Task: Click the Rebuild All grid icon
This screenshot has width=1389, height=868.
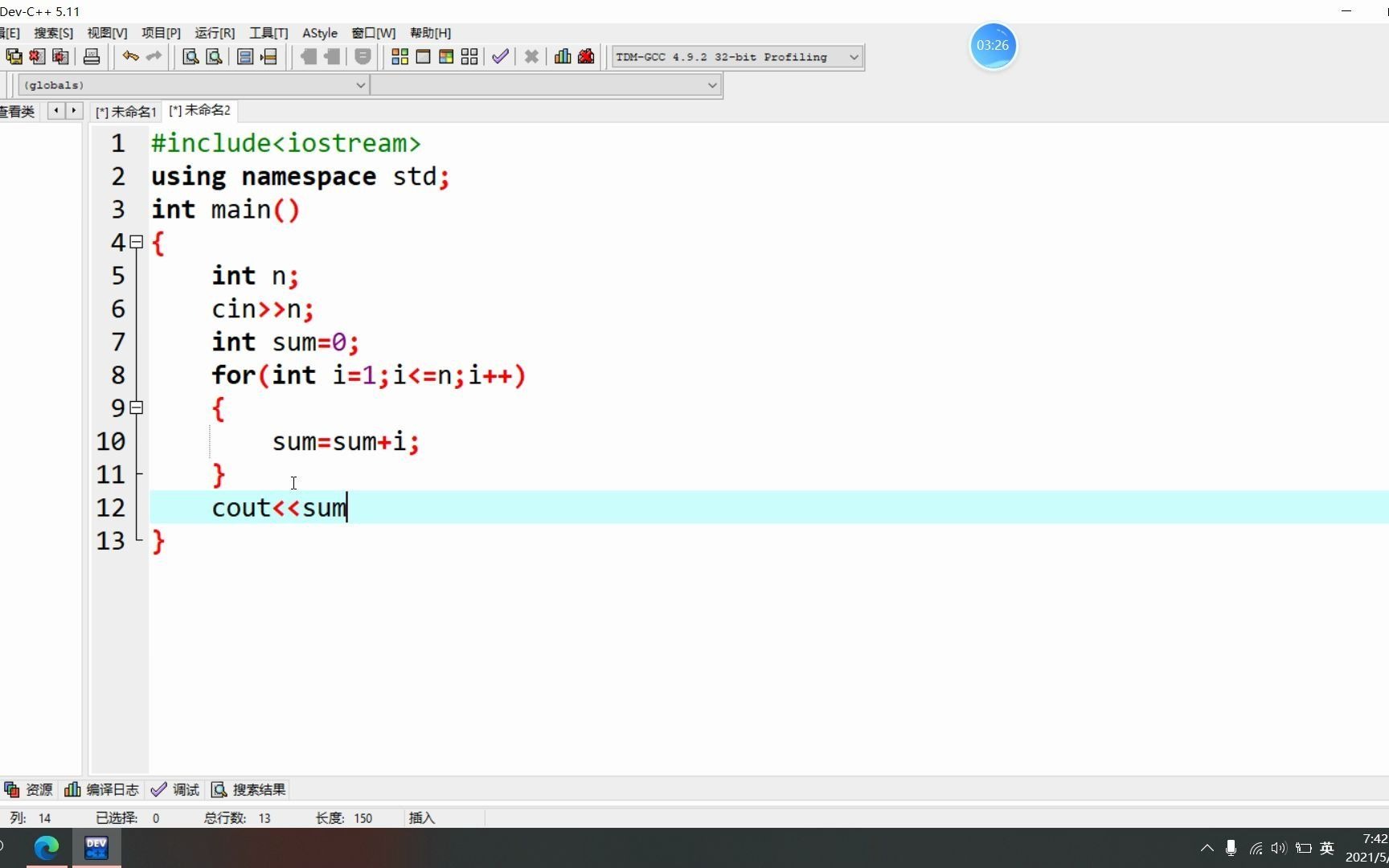Action: 469,56
